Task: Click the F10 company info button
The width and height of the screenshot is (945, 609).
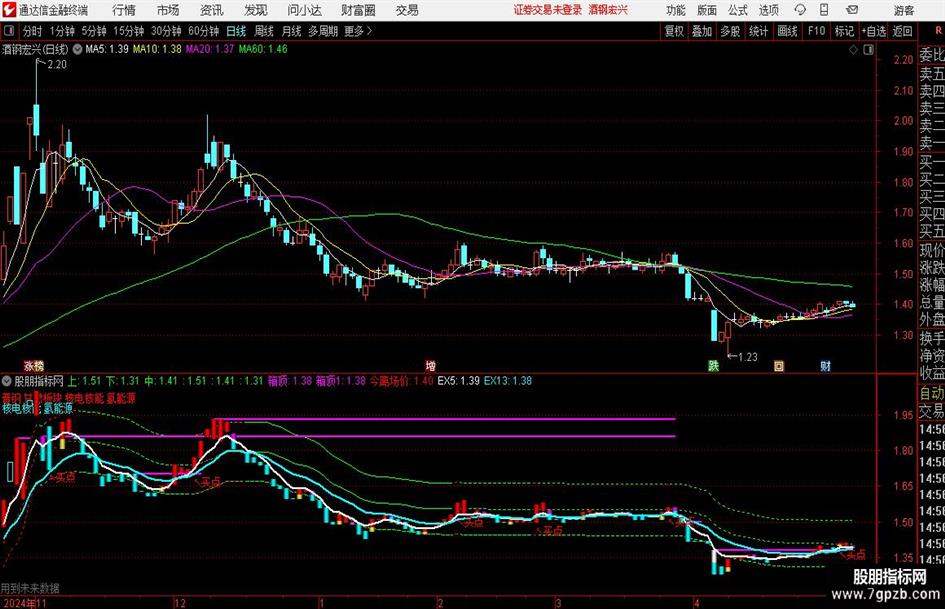Action: (x=817, y=31)
